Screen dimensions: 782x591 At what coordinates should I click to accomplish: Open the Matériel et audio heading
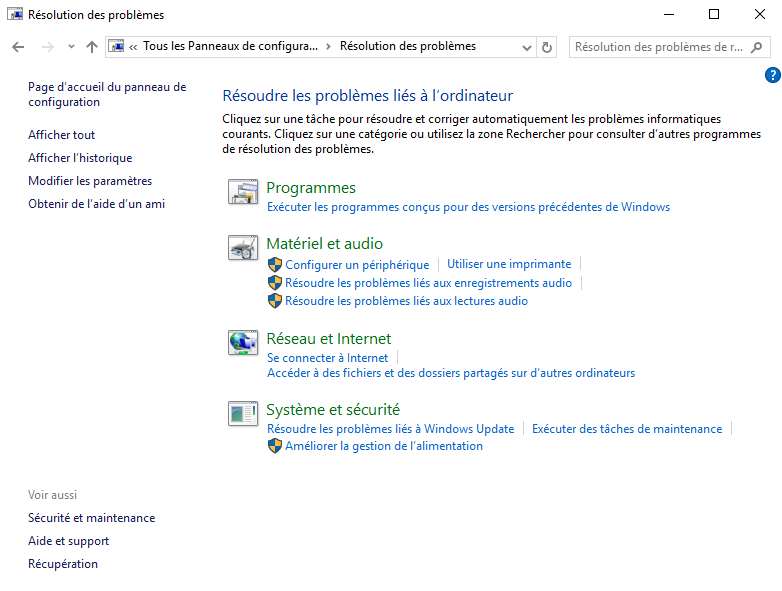tap(325, 244)
